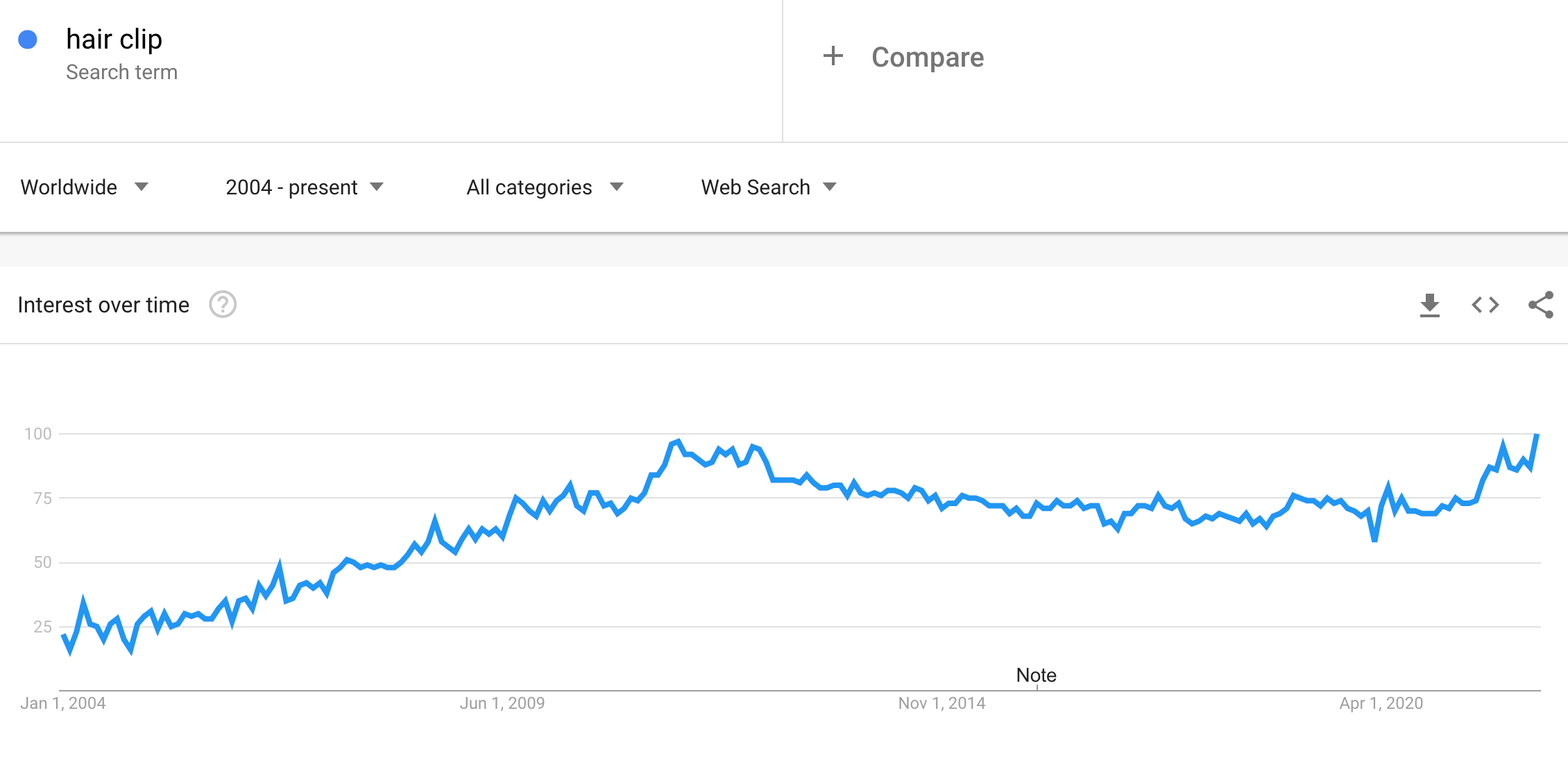
Task: Click the blue hair clip color dot
Action: click(28, 40)
